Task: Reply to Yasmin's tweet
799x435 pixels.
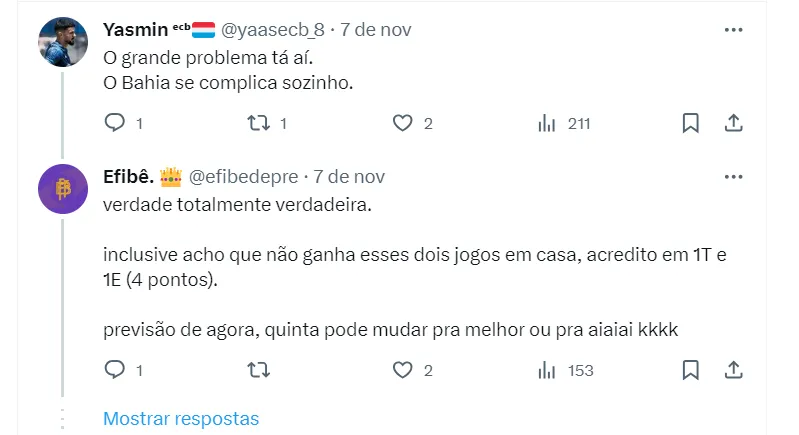Action: tap(115, 123)
